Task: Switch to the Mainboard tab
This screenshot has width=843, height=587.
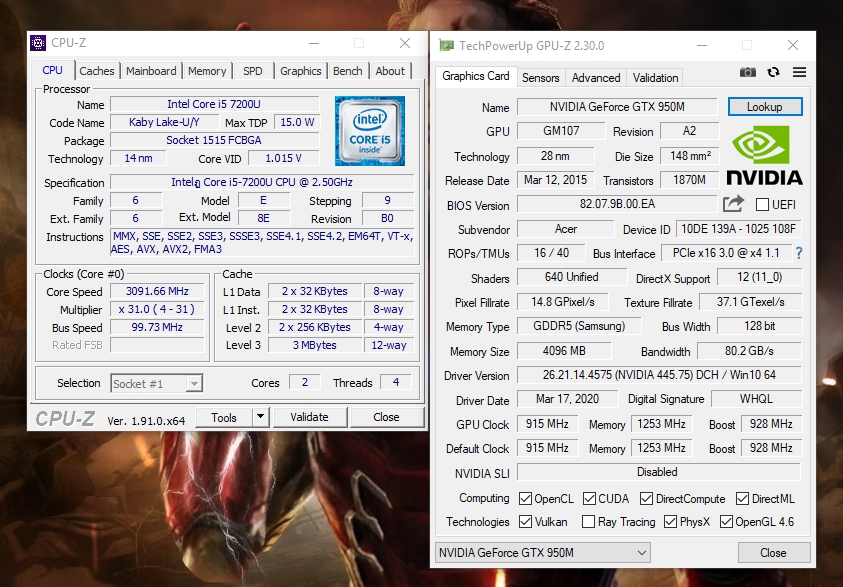Action: (x=151, y=71)
